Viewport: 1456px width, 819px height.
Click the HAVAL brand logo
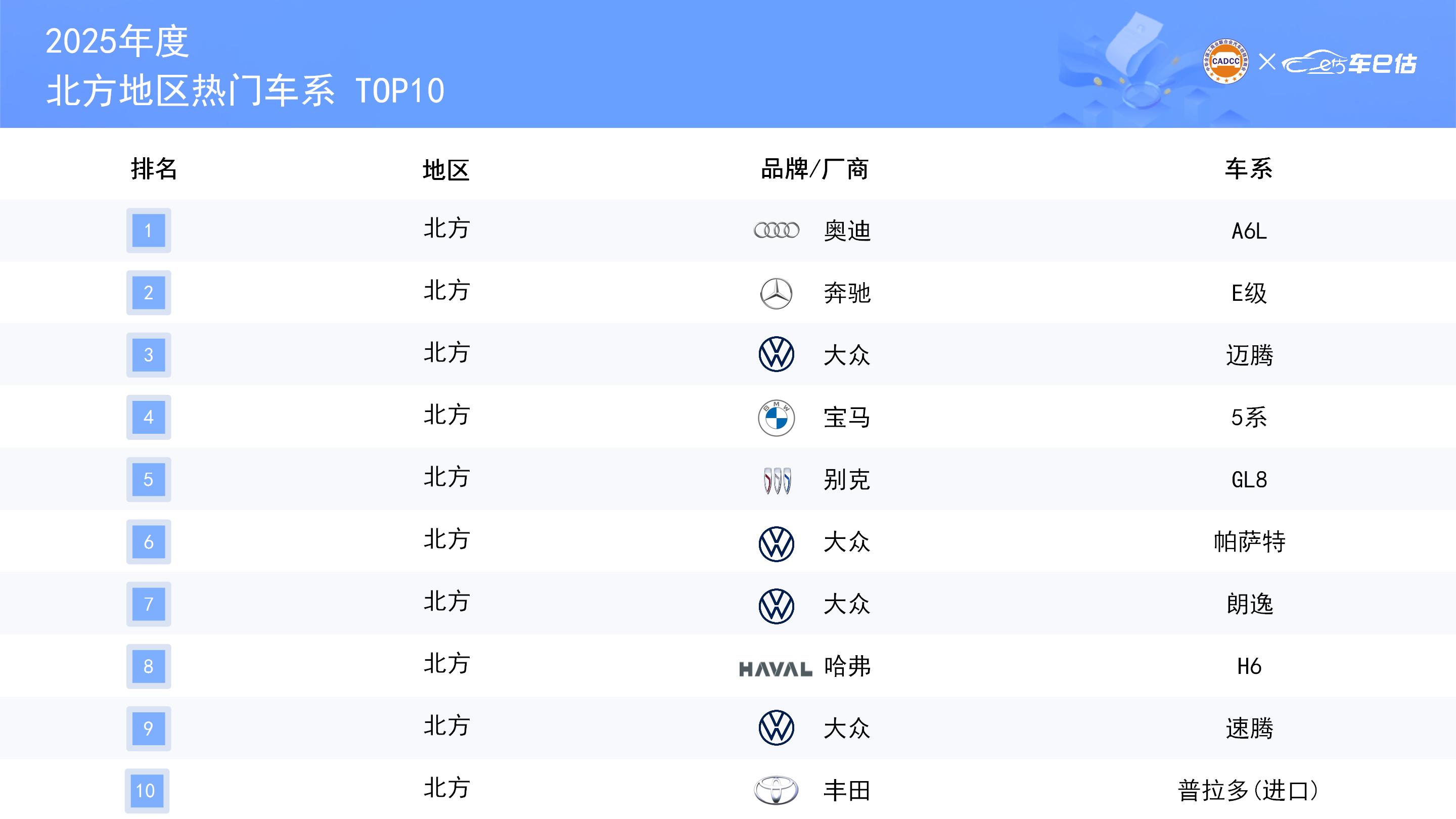(x=776, y=669)
